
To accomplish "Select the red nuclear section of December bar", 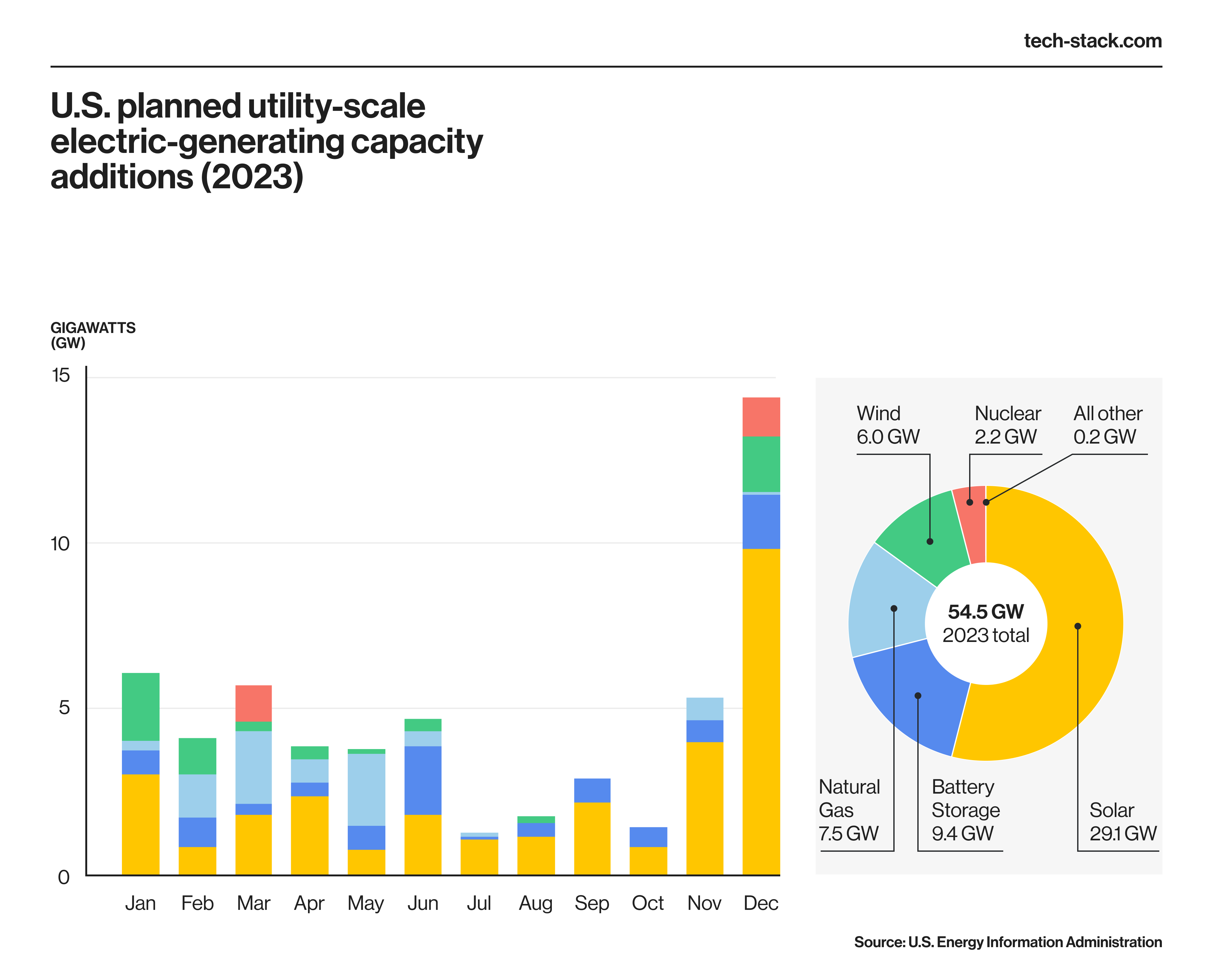I will click(761, 417).
